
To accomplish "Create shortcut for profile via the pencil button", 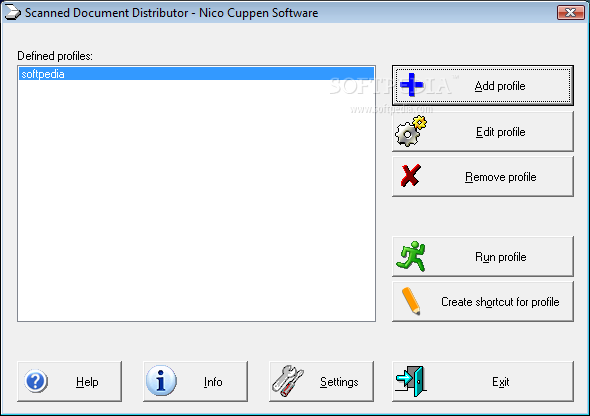I will 483,302.
